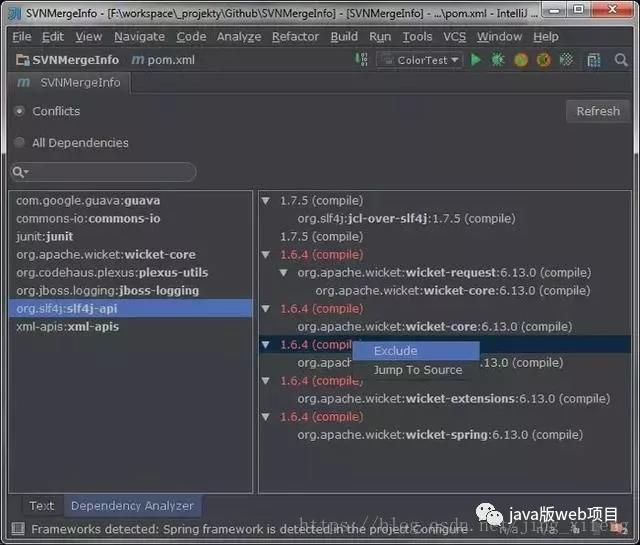The image size is (640, 545).
Task: Collapse the 1.6.4 node above wicket-extensions
Action: point(266,381)
